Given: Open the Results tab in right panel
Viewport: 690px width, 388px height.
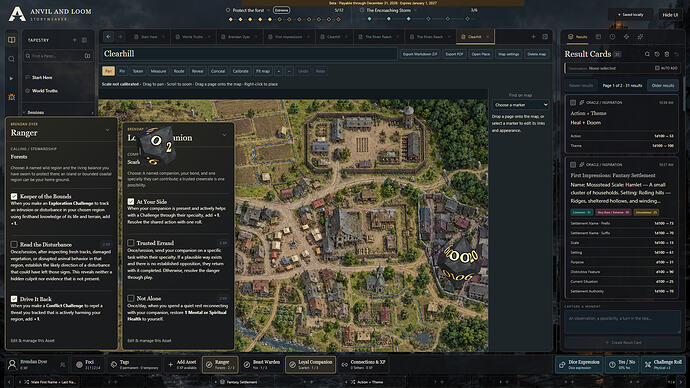Looking at the screenshot, I should click(577, 37).
